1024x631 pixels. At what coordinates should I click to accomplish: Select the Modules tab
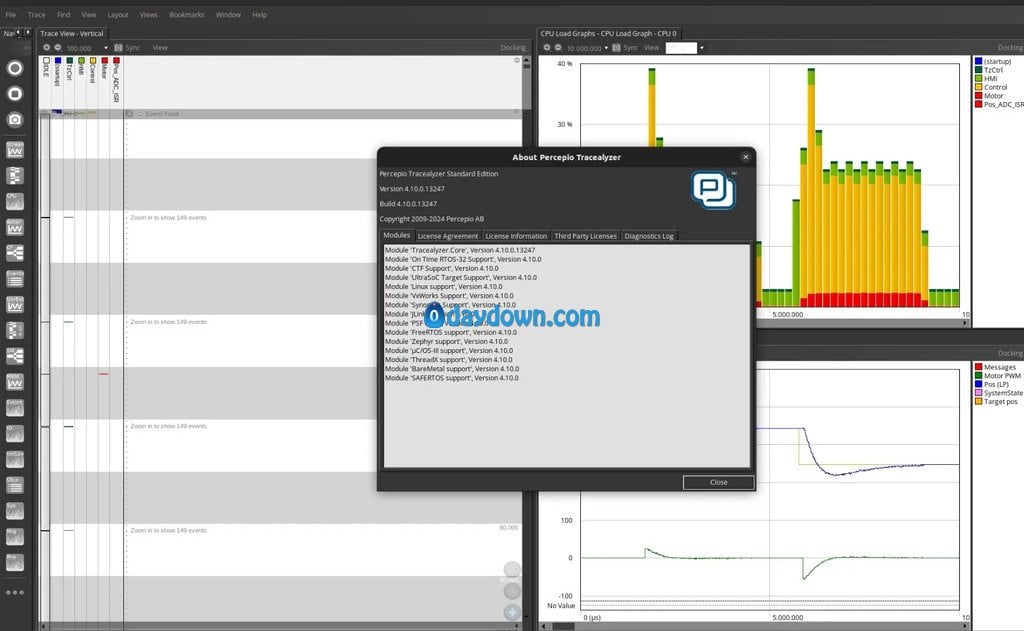pos(396,235)
